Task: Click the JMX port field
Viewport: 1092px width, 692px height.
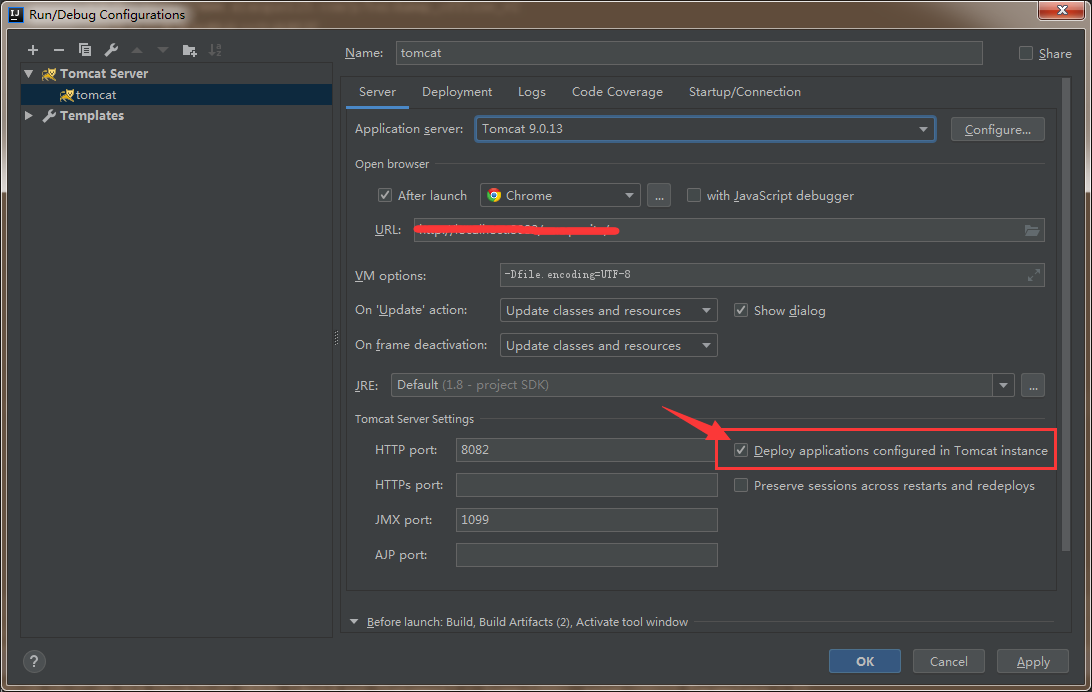Action: click(x=586, y=520)
